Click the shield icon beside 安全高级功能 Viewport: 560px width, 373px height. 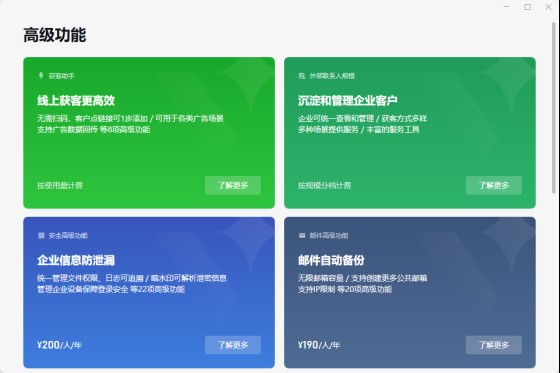pos(41,235)
